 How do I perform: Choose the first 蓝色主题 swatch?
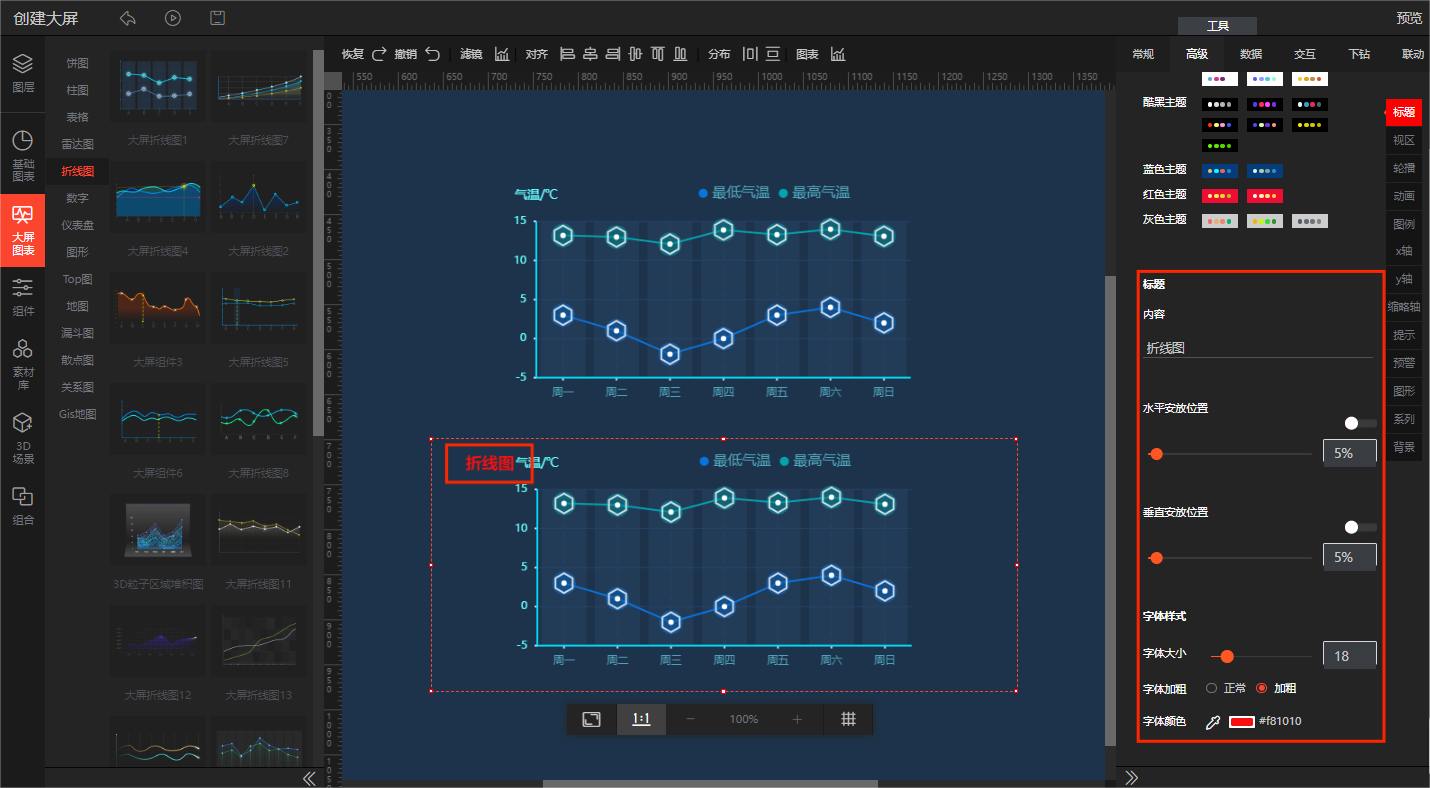1220,171
